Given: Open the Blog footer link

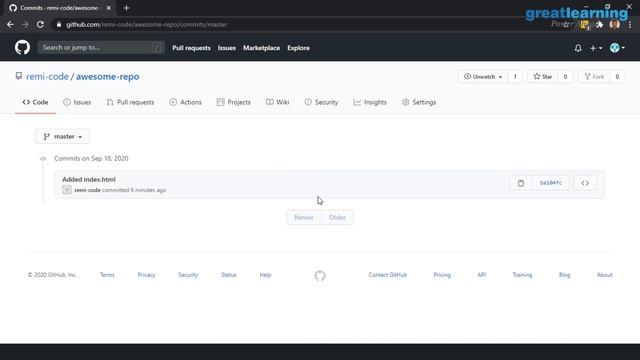Looking at the screenshot, I should [564, 275].
